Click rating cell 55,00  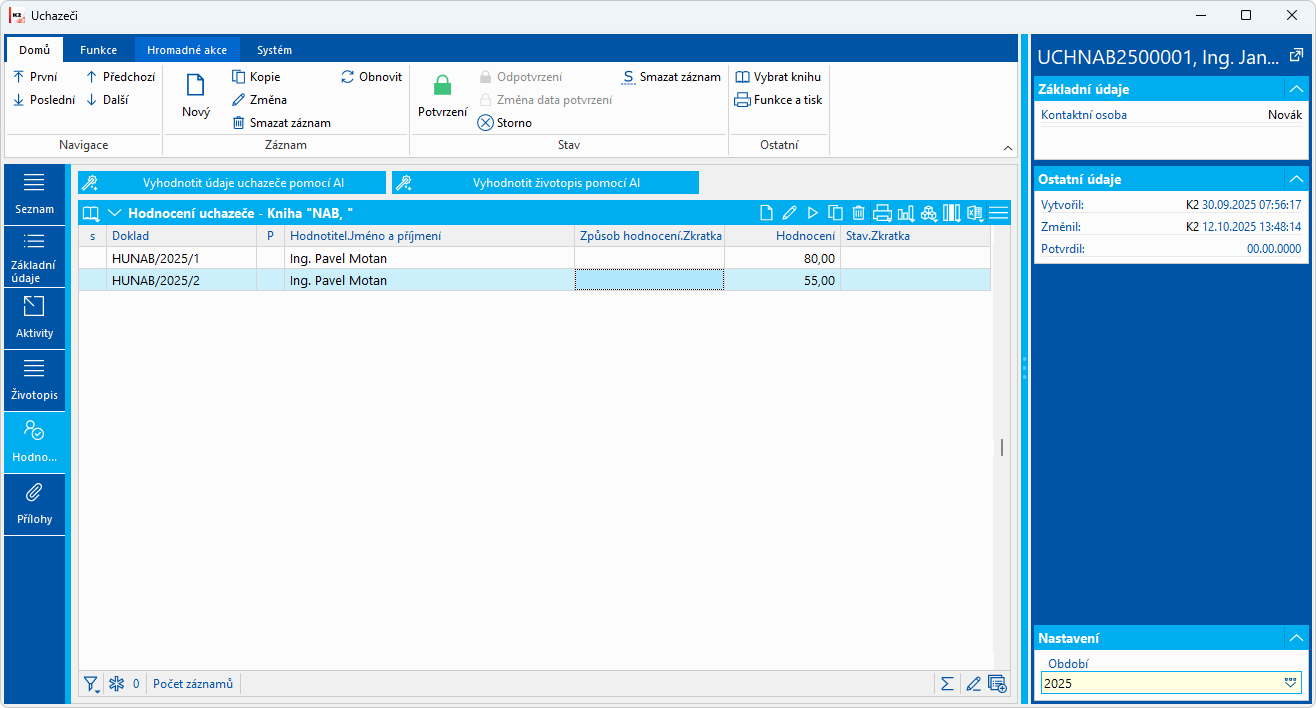(x=782, y=281)
